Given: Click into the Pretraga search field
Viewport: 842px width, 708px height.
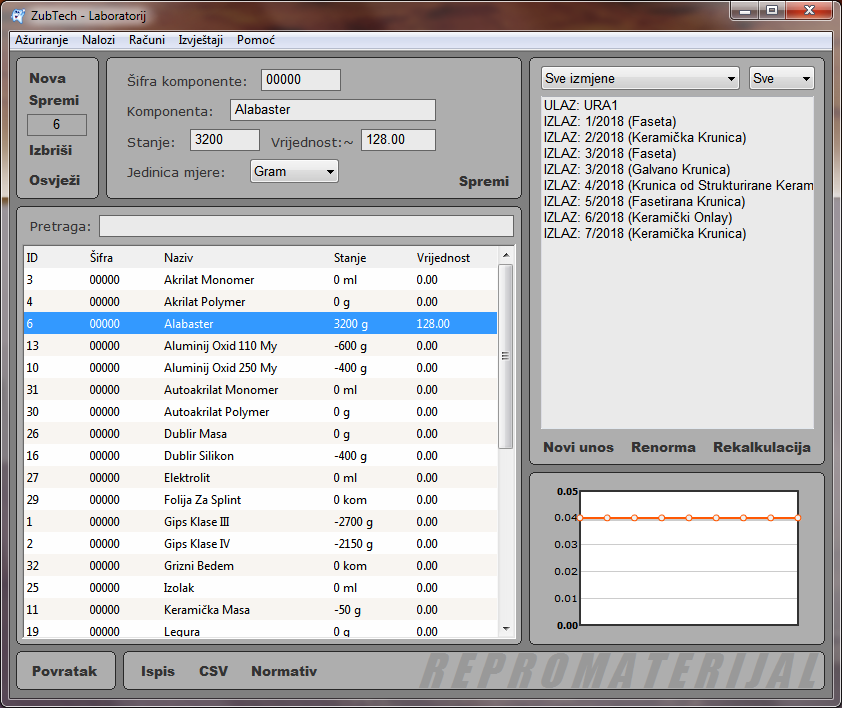Looking at the screenshot, I should click(x=306, y=226).
